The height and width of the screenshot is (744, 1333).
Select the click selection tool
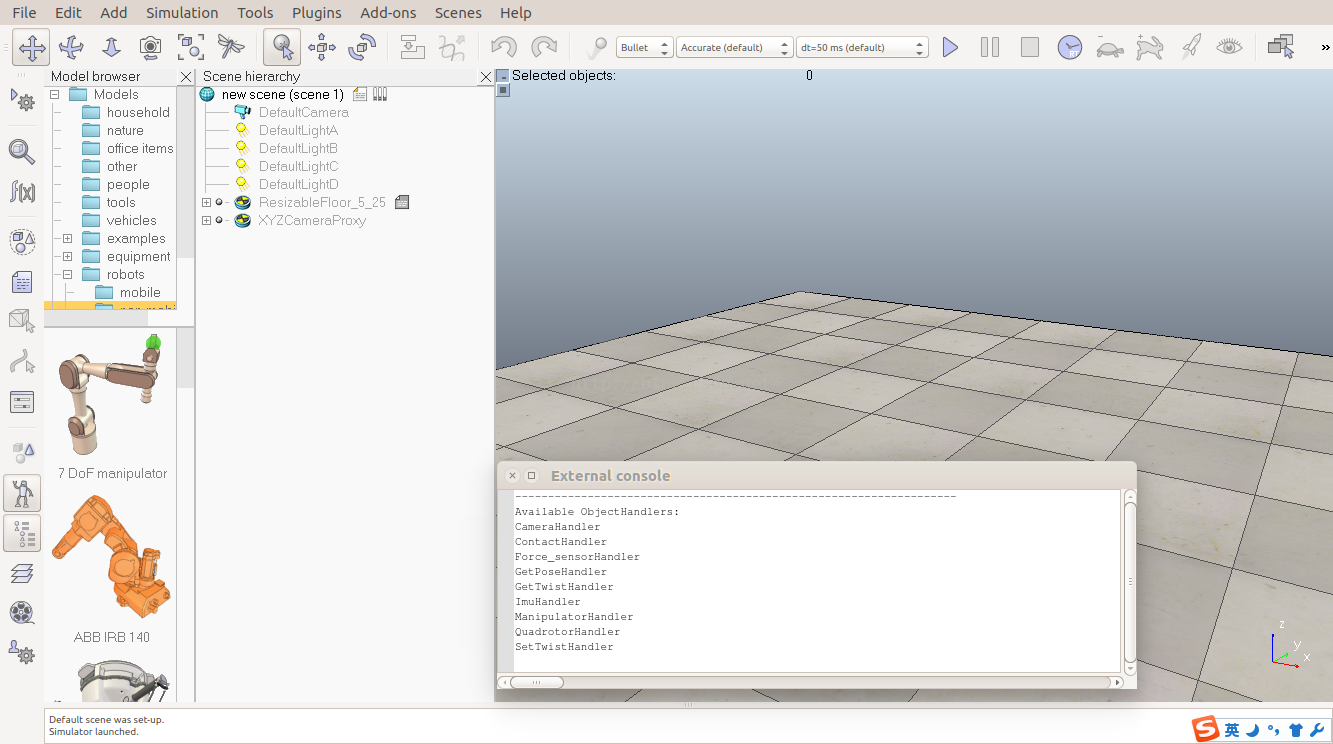282,47
